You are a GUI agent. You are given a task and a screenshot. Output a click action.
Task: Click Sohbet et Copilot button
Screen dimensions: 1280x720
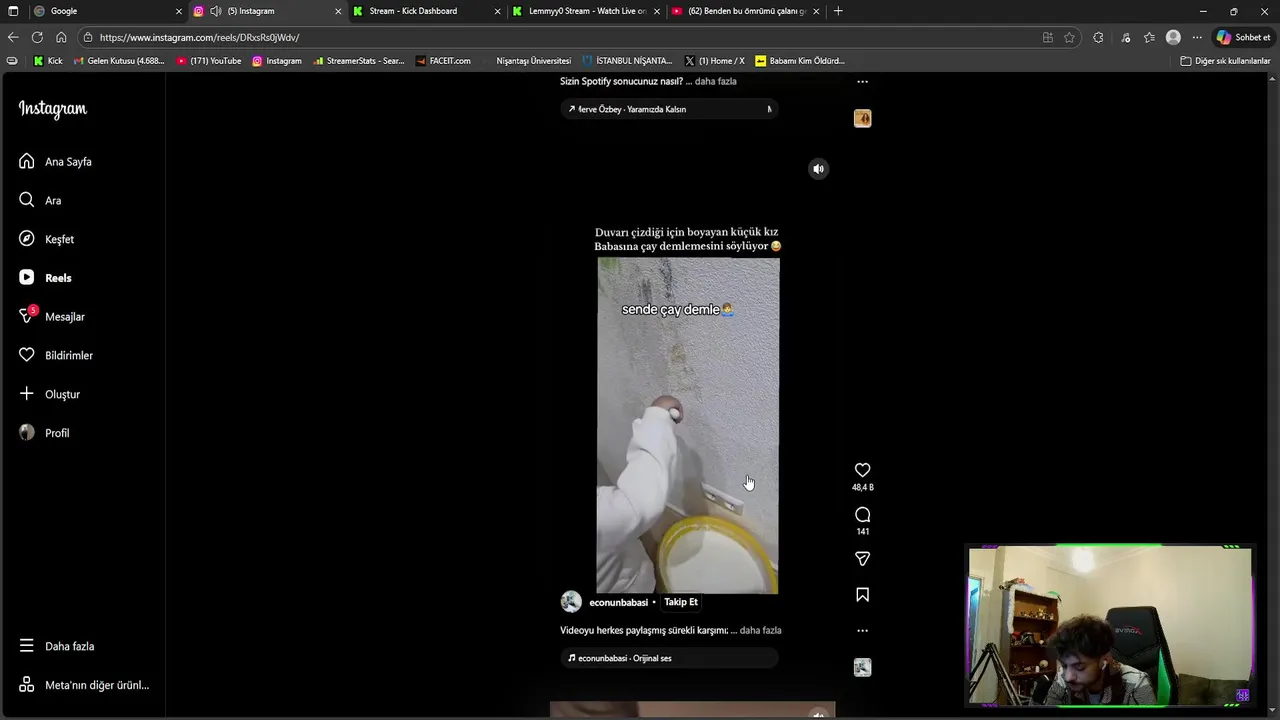coord(1243,37)
